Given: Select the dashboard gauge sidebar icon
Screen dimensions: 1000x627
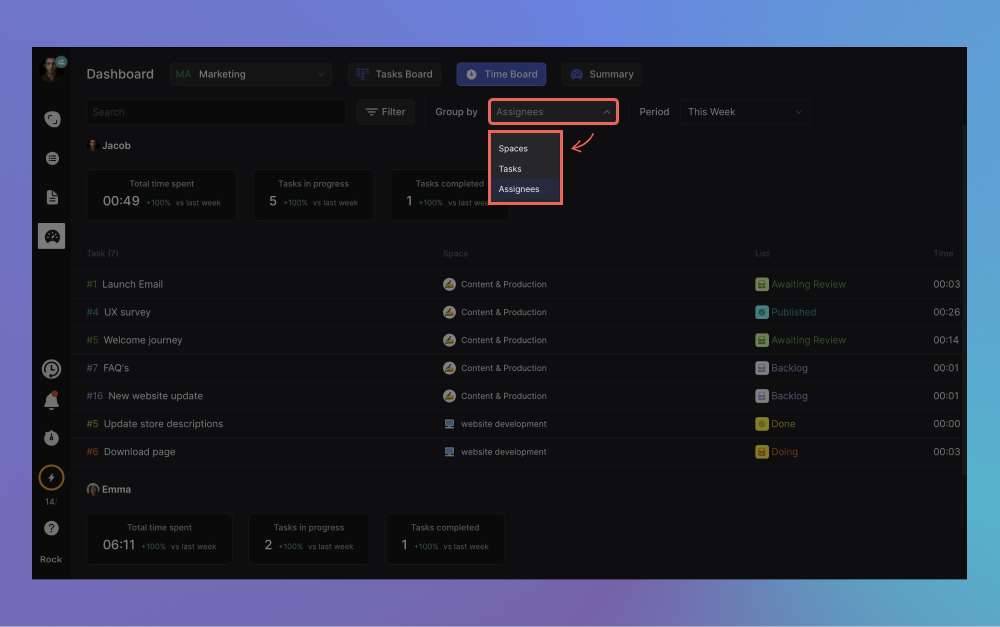Looking at the screenshot, I should pos(52,236).
